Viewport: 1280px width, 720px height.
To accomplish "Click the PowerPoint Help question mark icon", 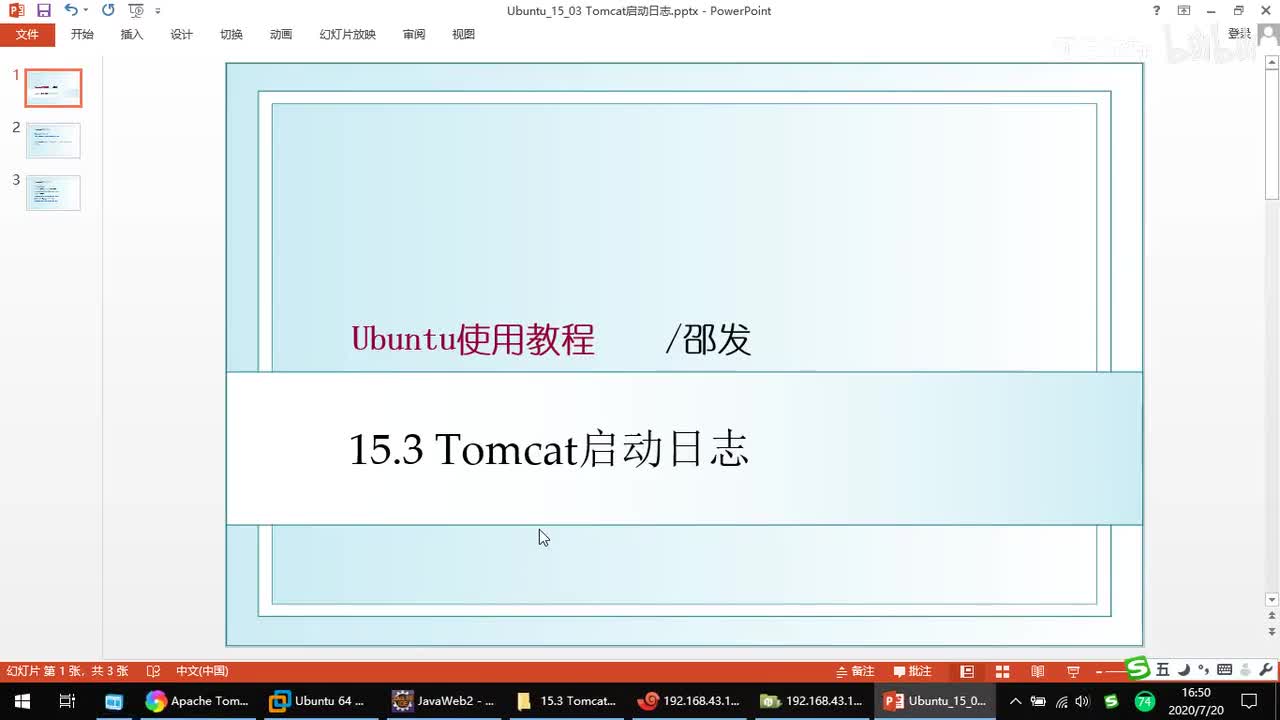I will pos(1157,10).
